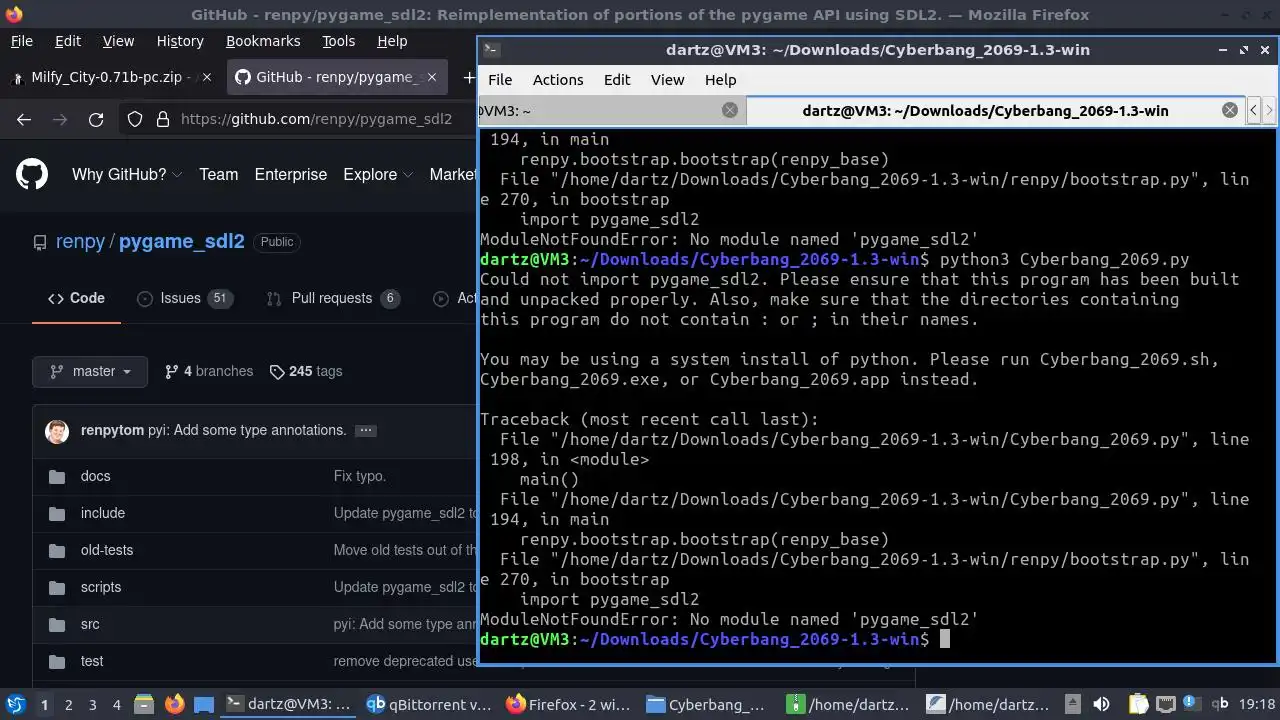Click renpytom avatar on latest commit
The width and height of the screenshot is (1280, 720).
point(57,431)
